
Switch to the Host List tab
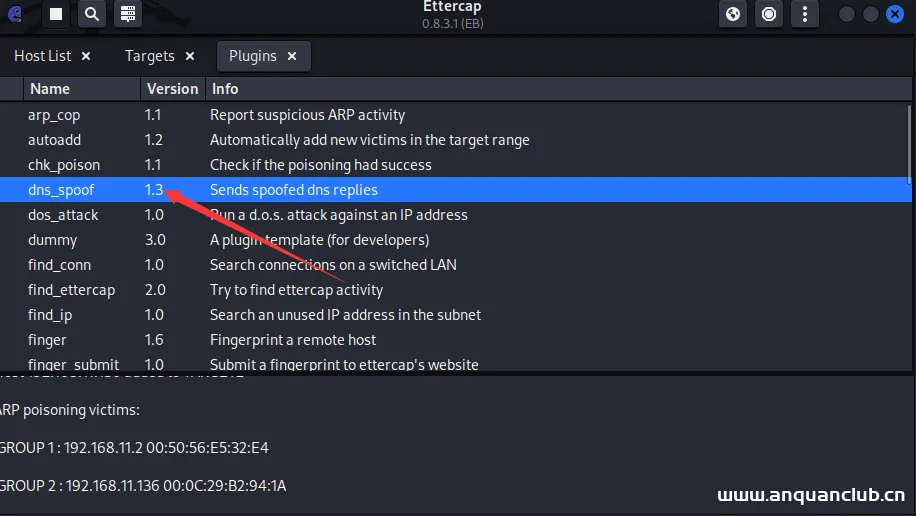click(x=43, y=56)
